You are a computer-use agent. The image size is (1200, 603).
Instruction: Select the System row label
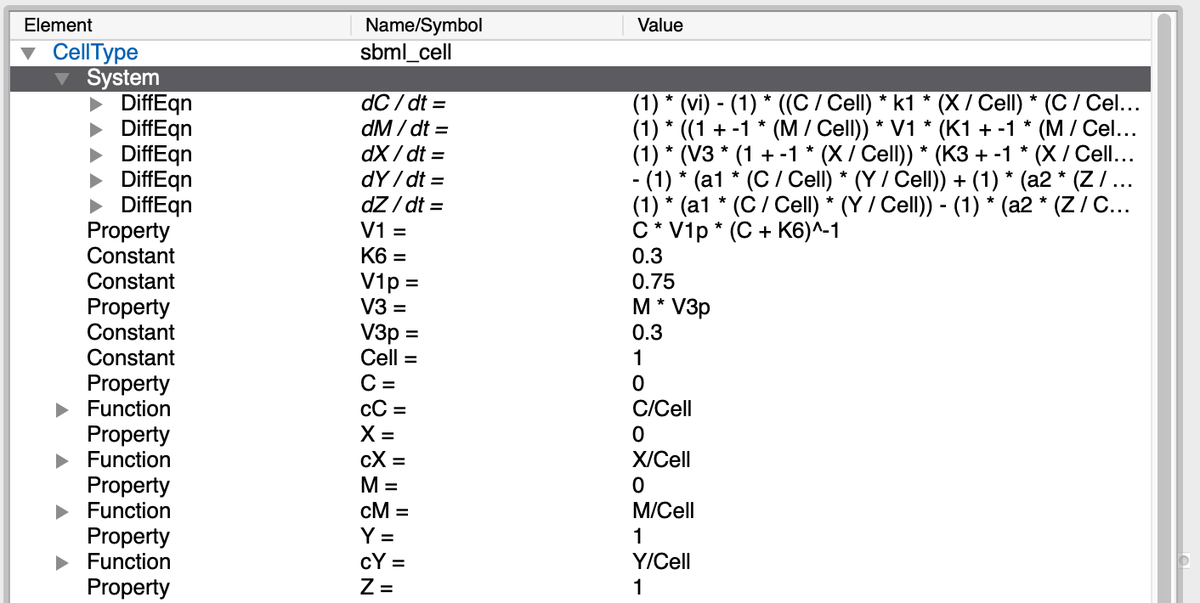[x=123, y=78]
